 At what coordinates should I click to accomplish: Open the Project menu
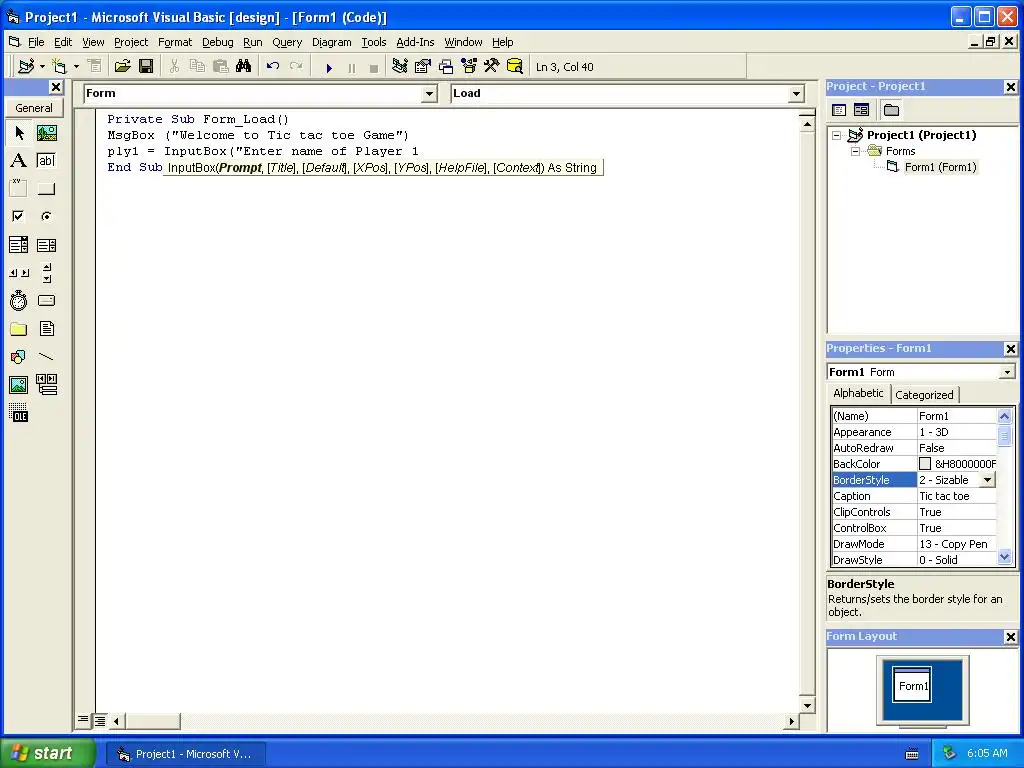(x=131, y=42)
